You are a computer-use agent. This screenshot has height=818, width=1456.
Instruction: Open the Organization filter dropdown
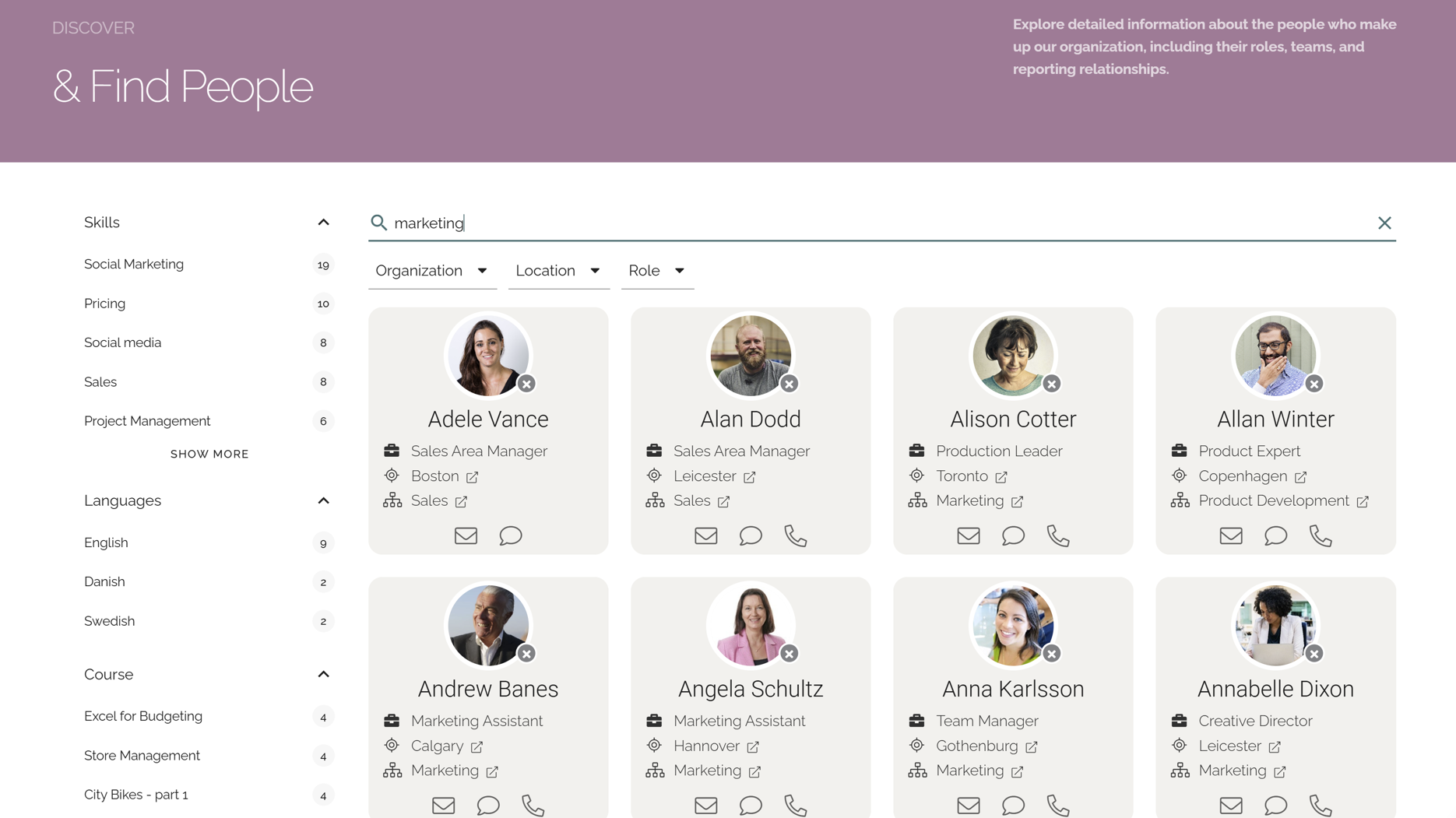coord(432,271)
